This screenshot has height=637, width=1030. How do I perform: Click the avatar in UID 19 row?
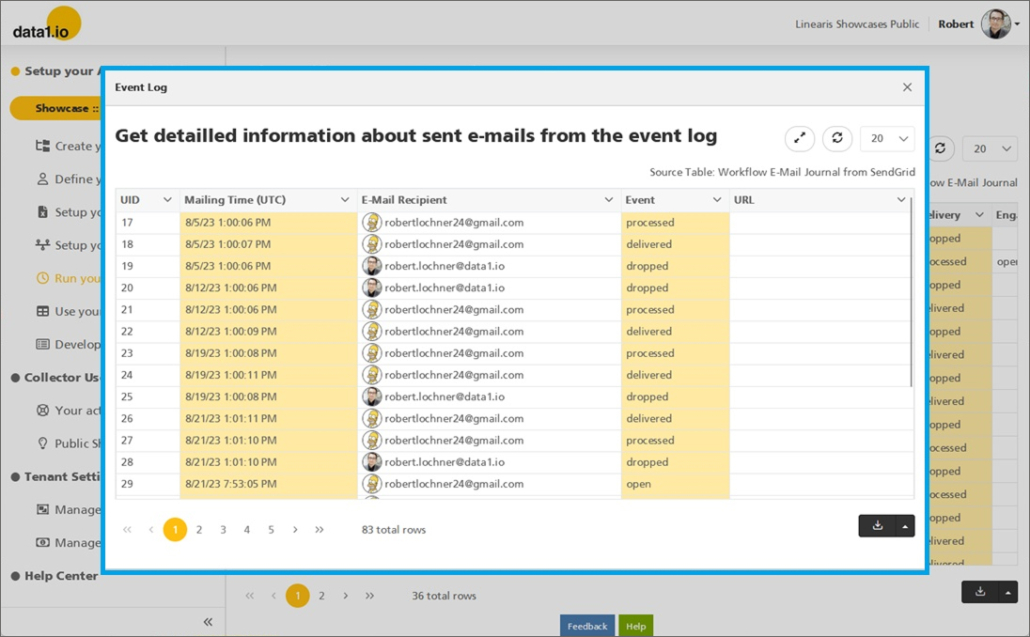pyautogui.click(x=372, y=266)
